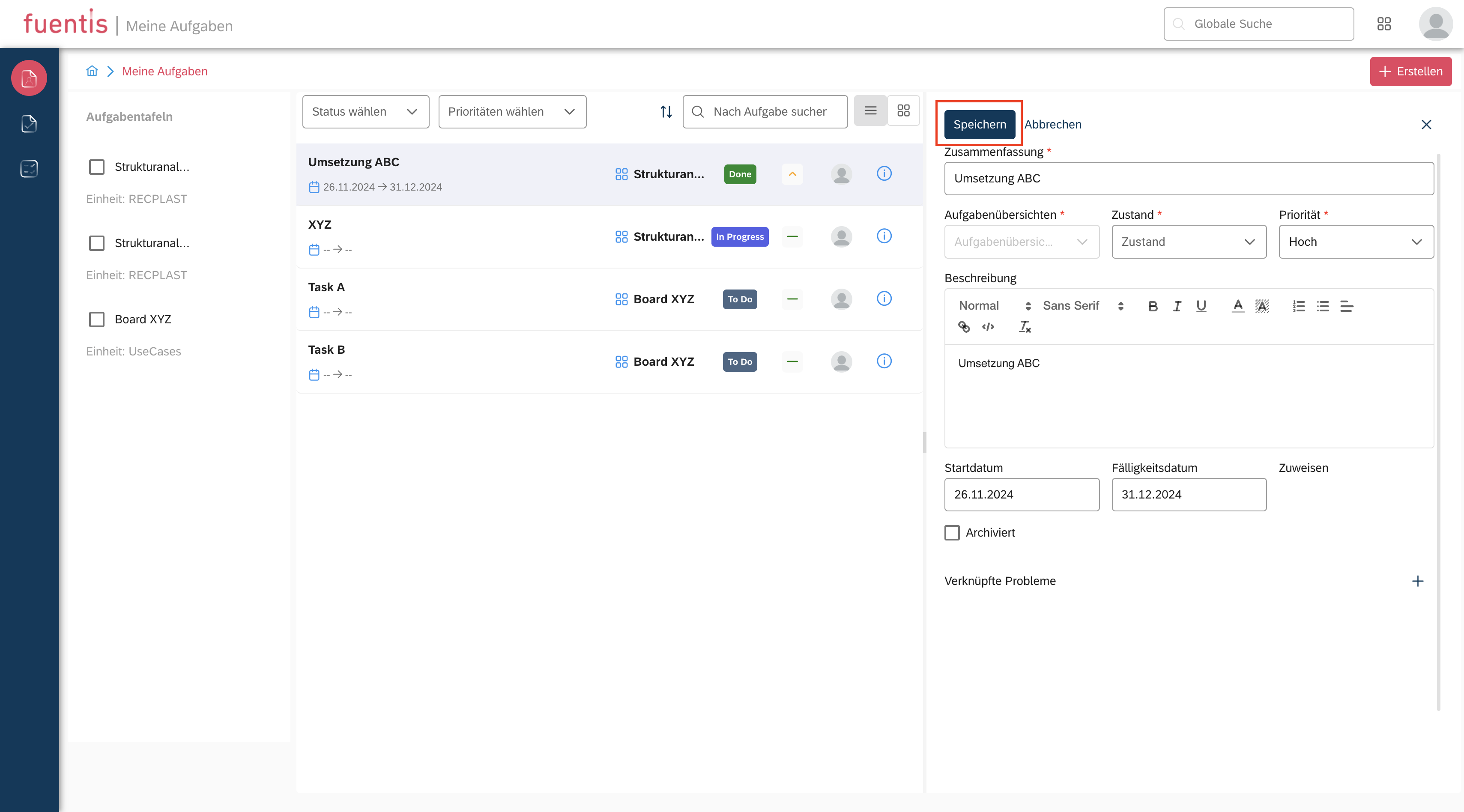Toggle the Archiviert checkbox
Viewport: 1464px width, 812px height.
952,532
